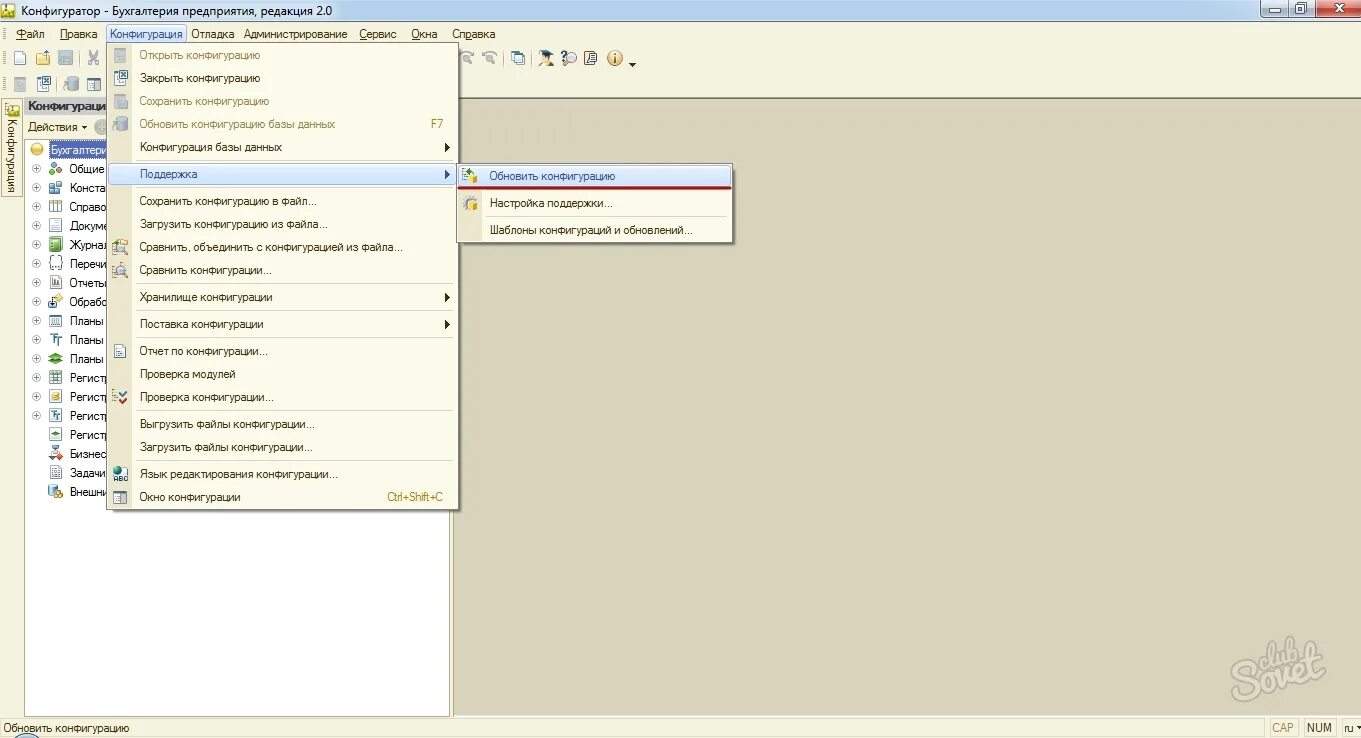Click the Cut scissors toolbar icon
This screenshot has width=1361, height=738.
click(x=93, y=58)
